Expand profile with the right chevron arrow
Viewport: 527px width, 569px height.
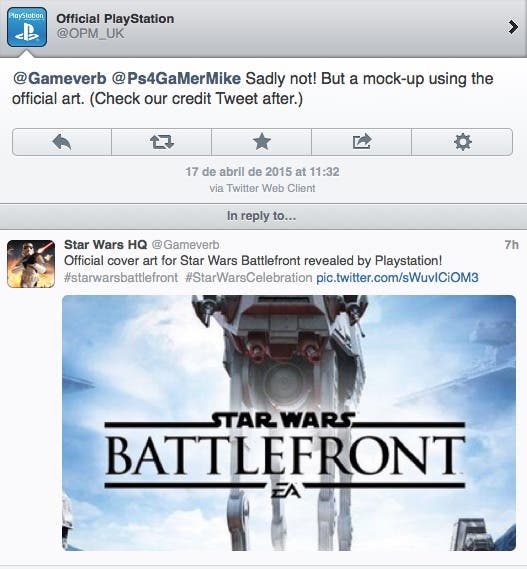click(512, 27)
